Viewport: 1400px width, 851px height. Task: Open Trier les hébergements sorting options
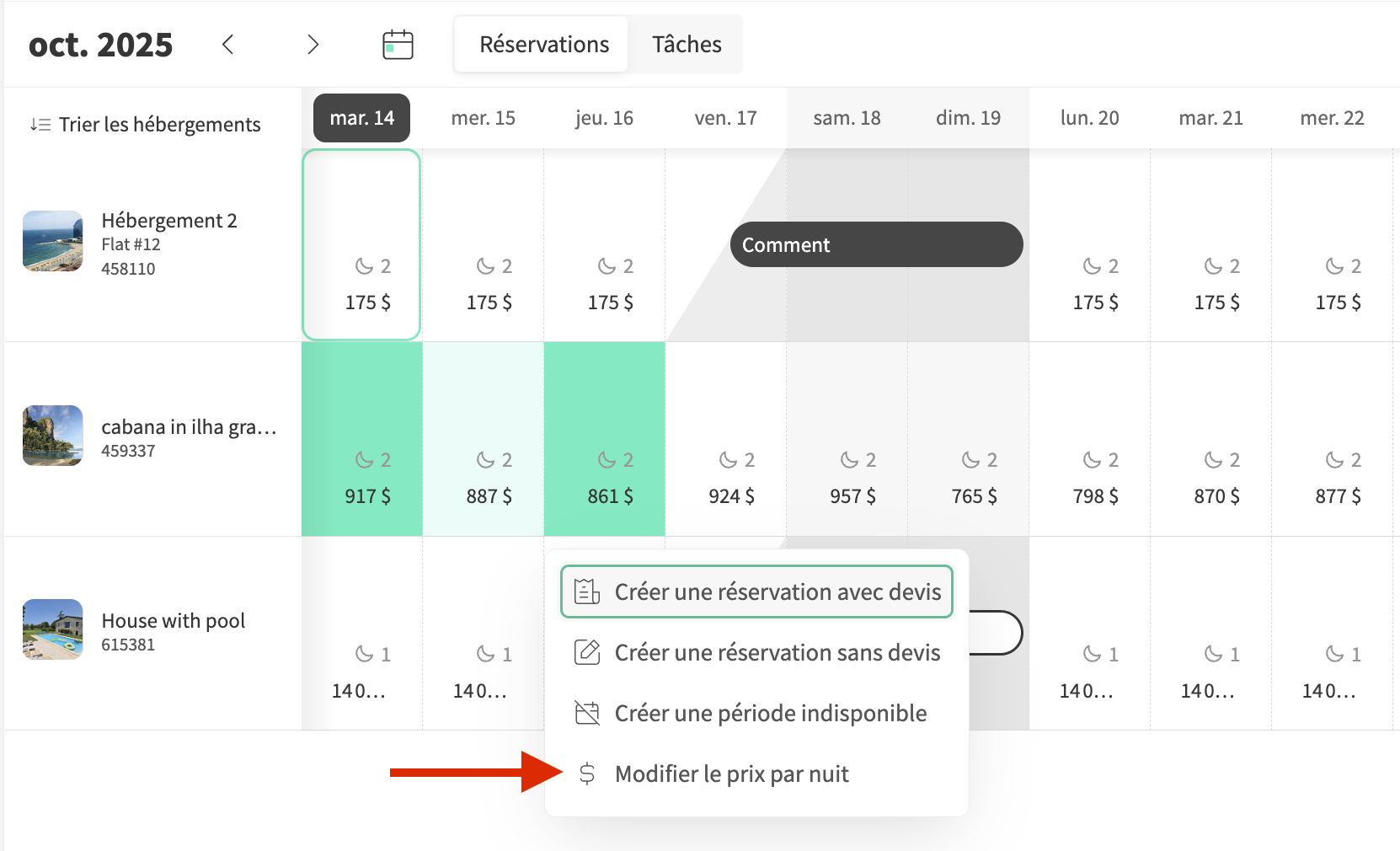(159, 125)
